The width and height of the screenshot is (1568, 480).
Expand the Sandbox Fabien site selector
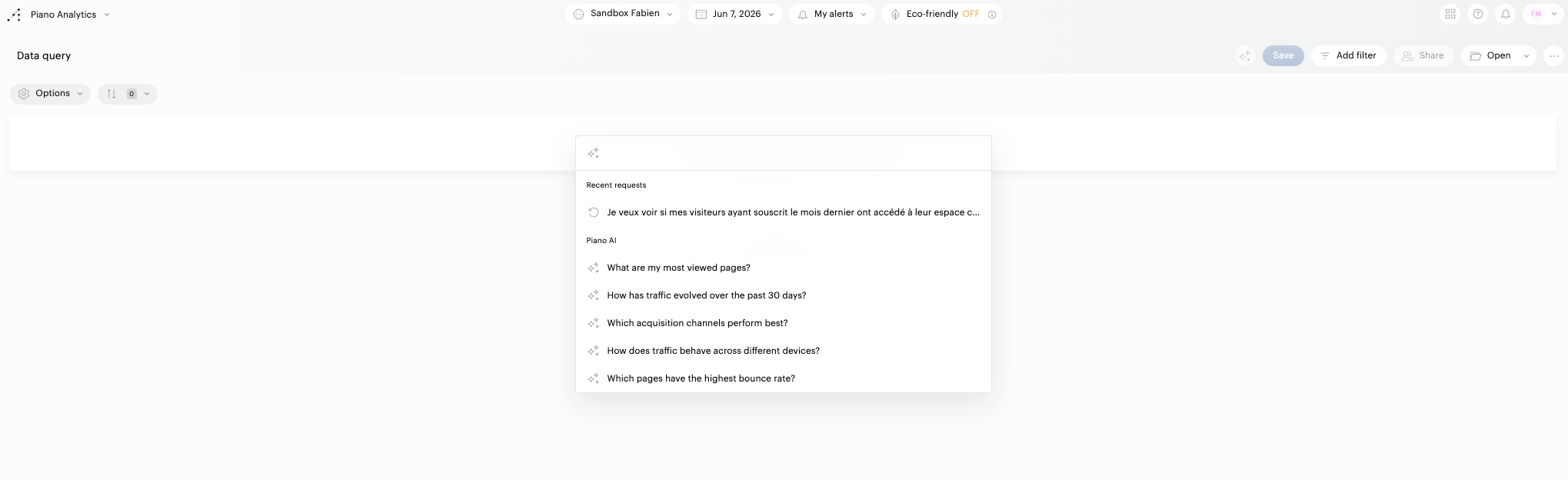(623, 14)
